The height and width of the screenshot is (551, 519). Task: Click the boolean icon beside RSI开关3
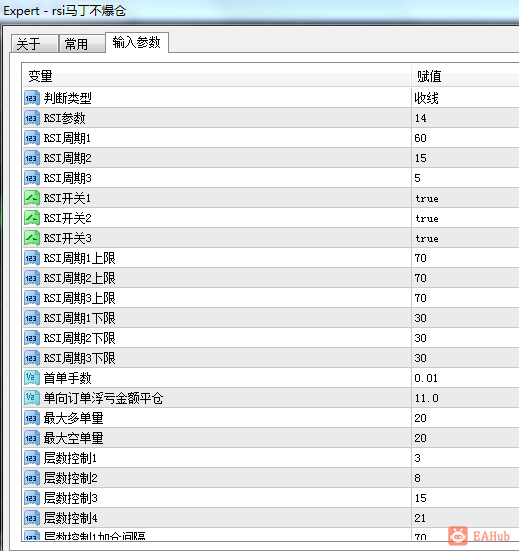click(32, 238)
